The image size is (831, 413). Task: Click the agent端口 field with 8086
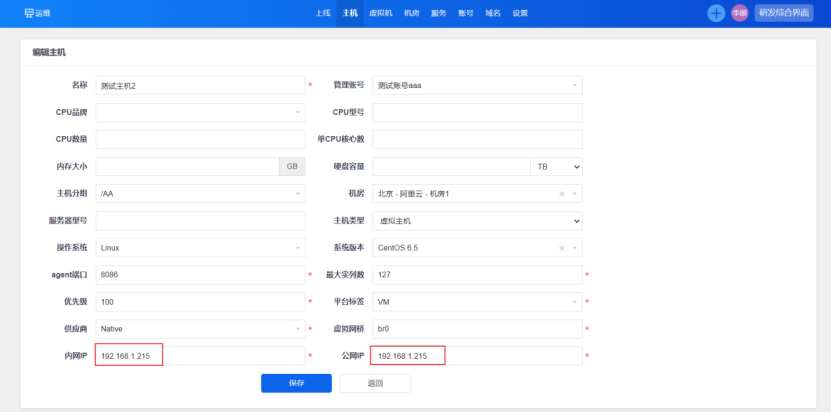click(x=200, y=275)
